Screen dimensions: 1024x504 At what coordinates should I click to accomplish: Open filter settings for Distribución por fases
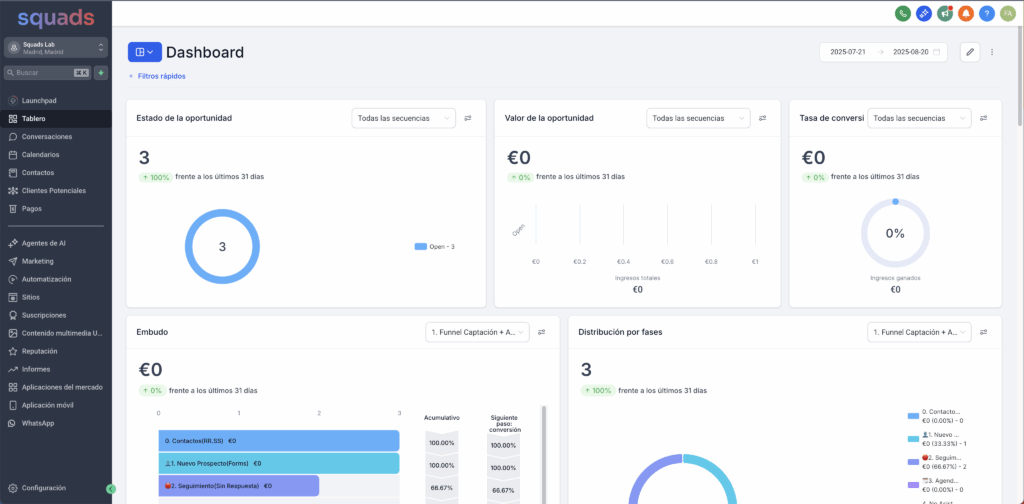coord(984,332)
